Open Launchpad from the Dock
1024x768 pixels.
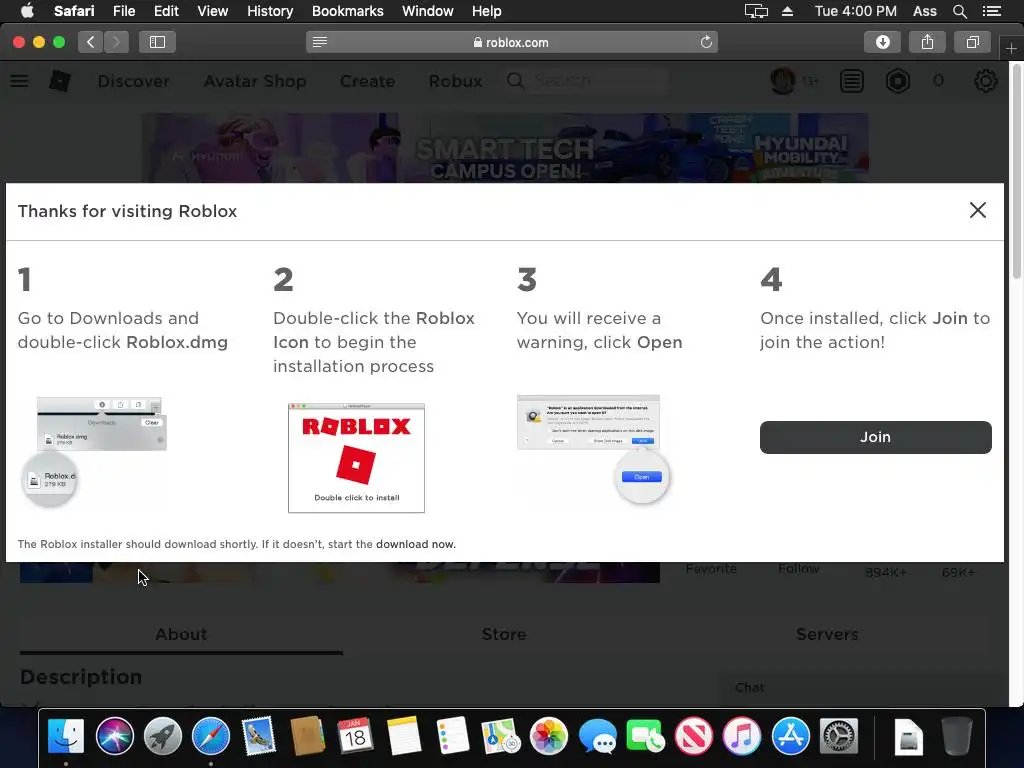coord(163,736)
